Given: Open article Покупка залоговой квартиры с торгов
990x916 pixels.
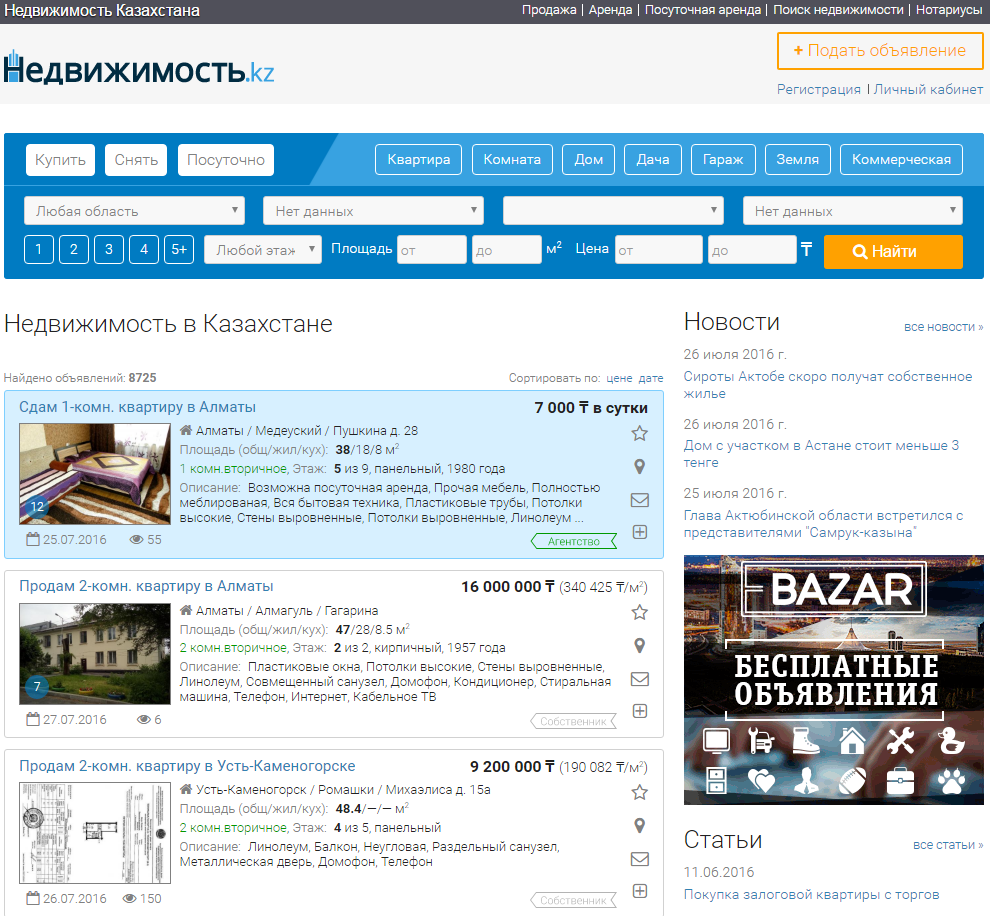Looking at the screenshot, I should [811, 895].
